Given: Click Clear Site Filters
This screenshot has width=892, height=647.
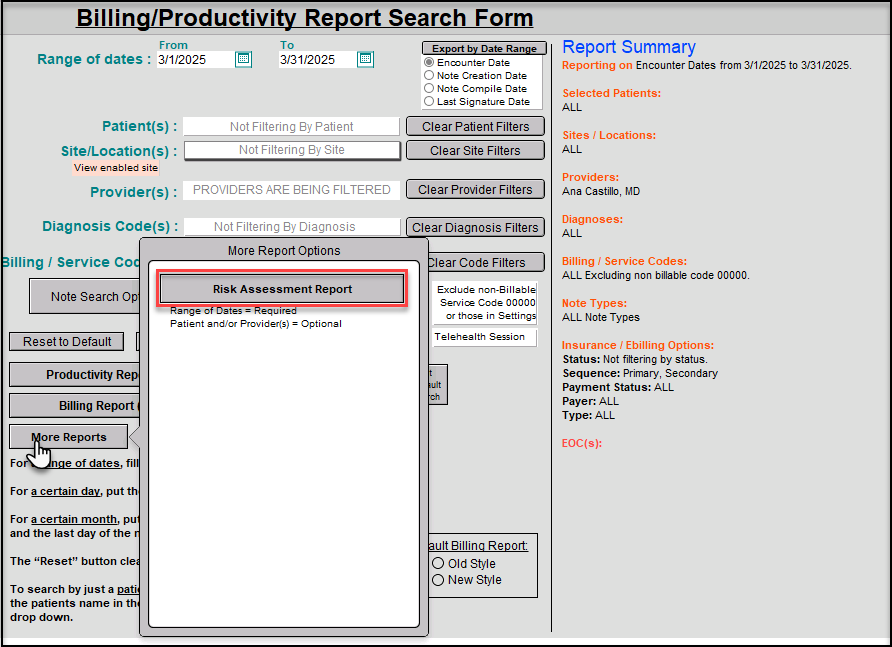Looking at the screenshot, I should point(475,150).
